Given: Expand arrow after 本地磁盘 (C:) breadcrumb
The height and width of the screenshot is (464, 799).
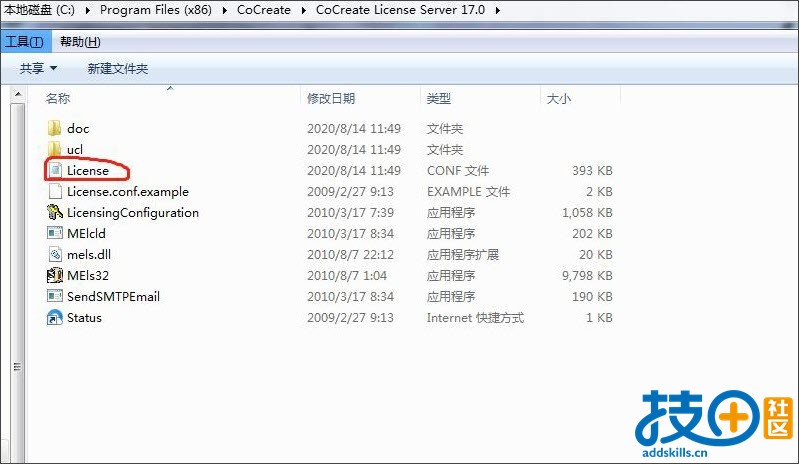Looking at the screenshot, I should coord(88,10).
